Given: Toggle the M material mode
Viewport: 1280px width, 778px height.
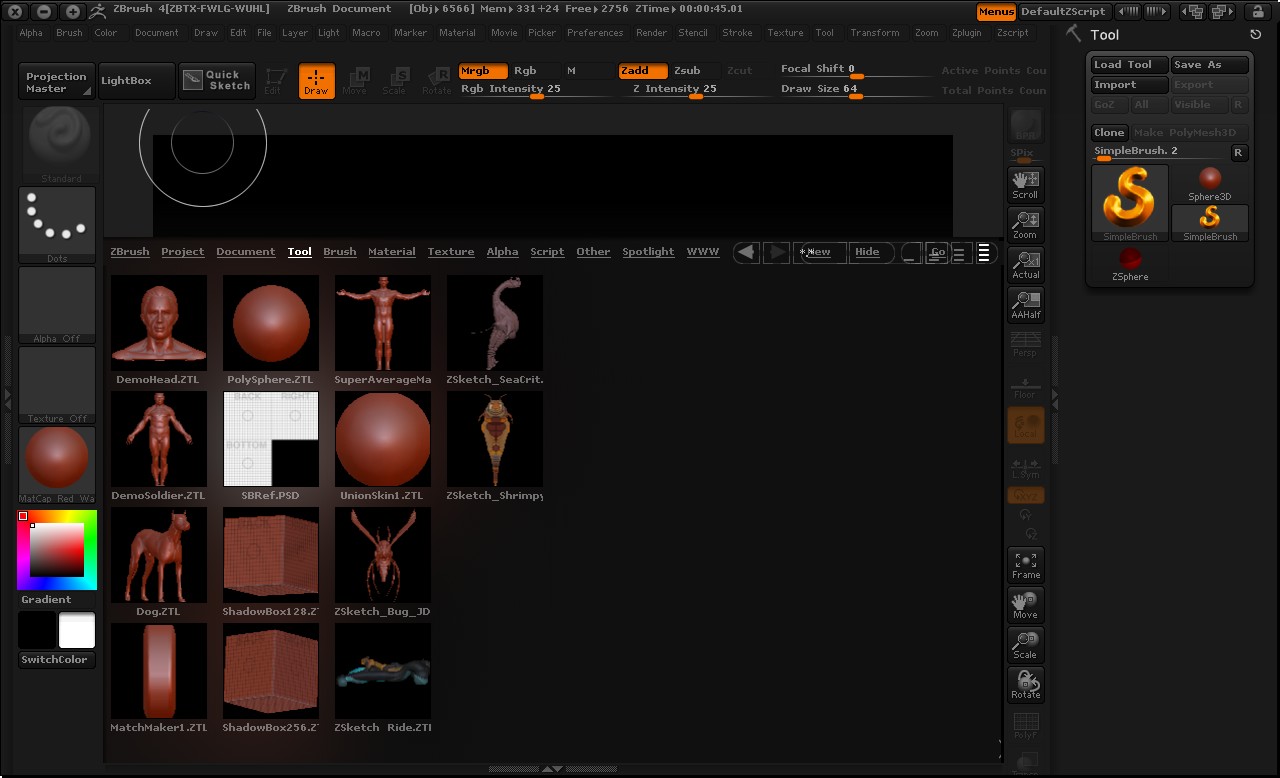Looking at the screenshot, I should pyautogui.click(x=571, y=71).
